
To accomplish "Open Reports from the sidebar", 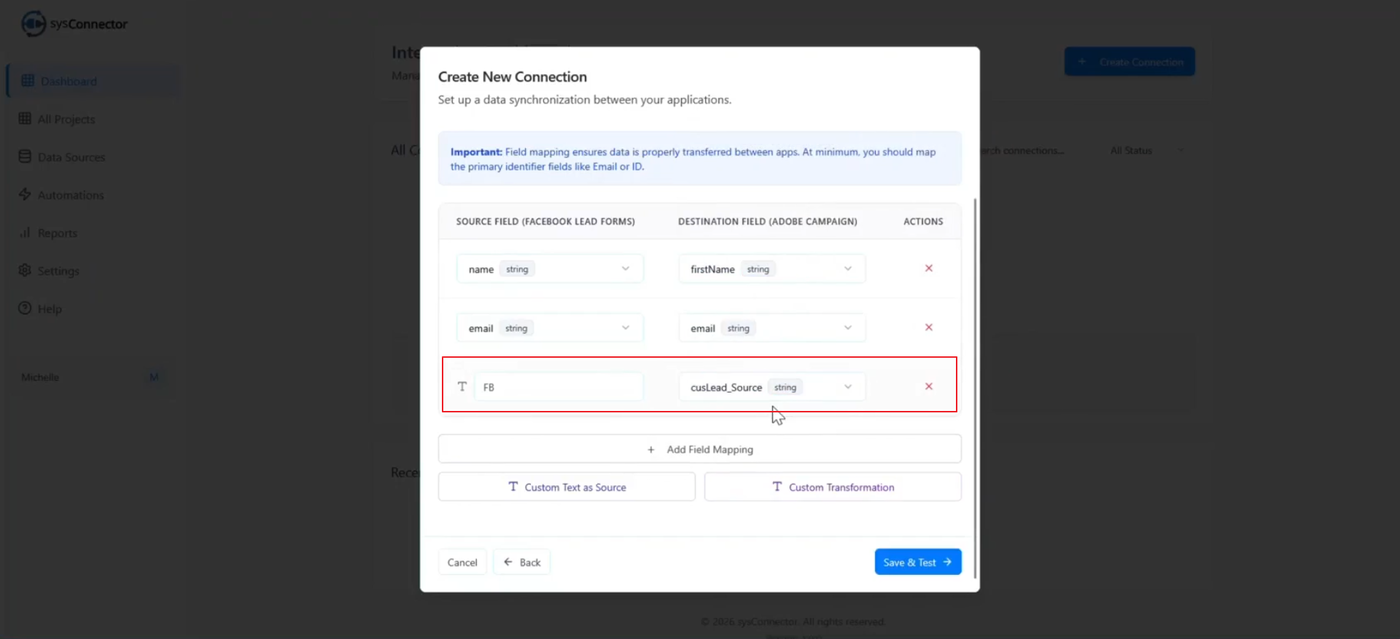I will click(x=57, y=233).
